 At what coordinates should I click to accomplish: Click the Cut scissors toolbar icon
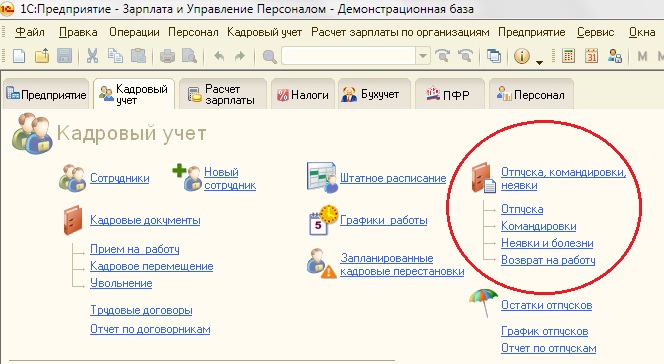[92, 56]
